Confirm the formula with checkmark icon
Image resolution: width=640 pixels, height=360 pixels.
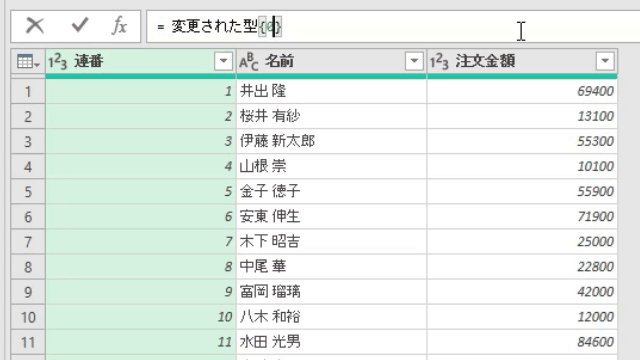pos(80,25)
